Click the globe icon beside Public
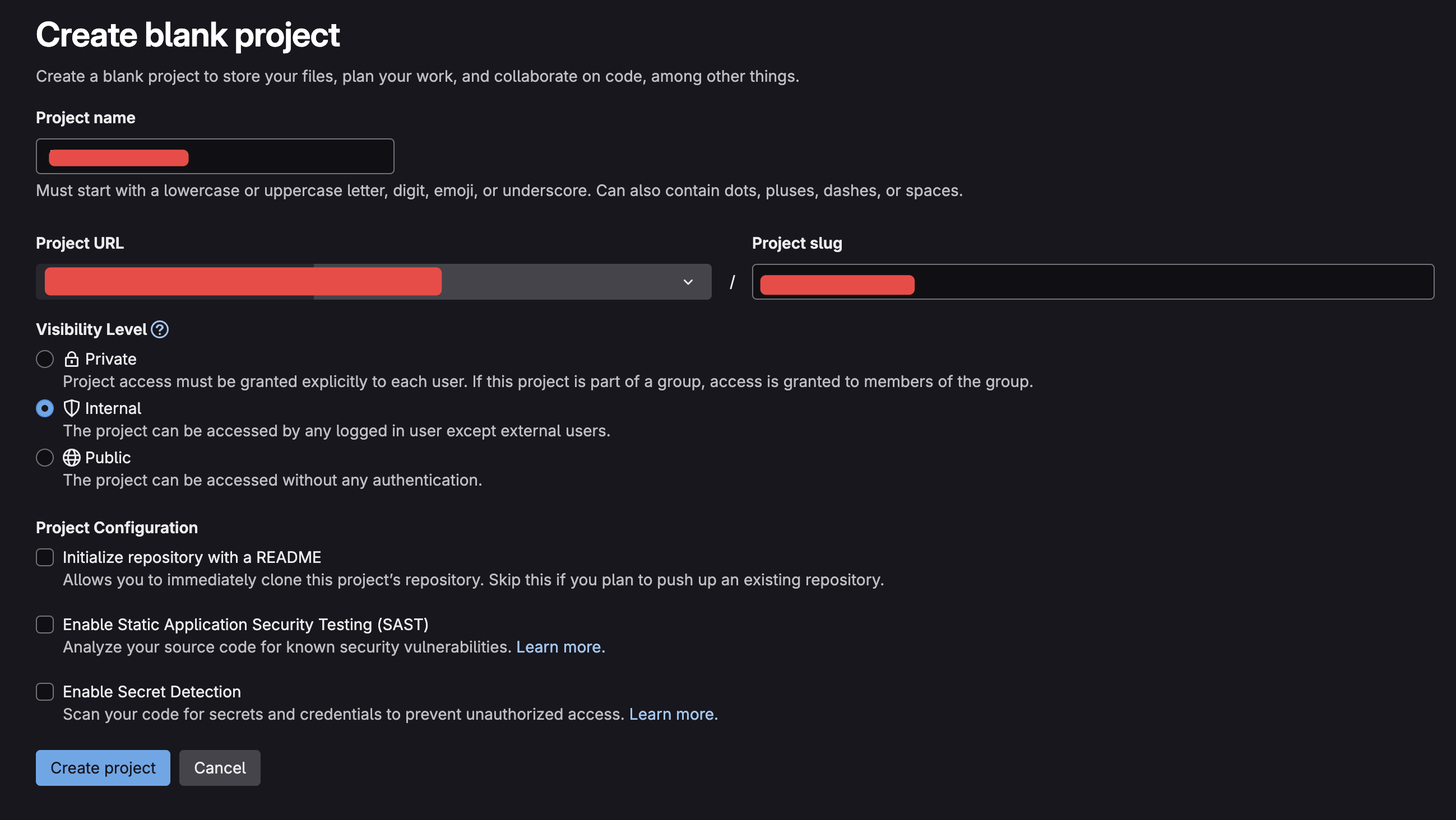The width and height of the screenshot is (1456, 820). tap(71, 458)
